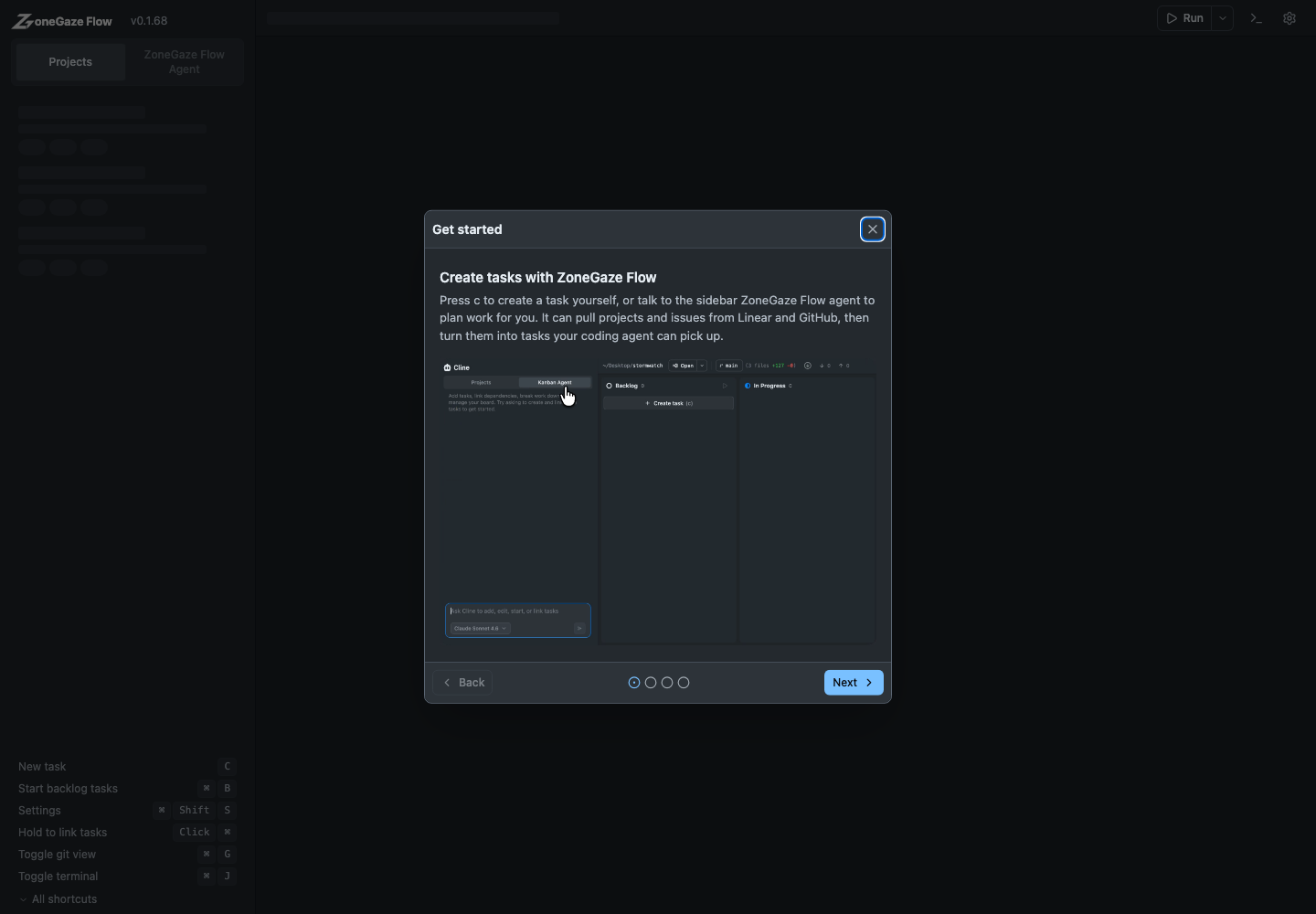Select the second onboarding step dot
Viewport: 1316px width, 914px height.
651,683
